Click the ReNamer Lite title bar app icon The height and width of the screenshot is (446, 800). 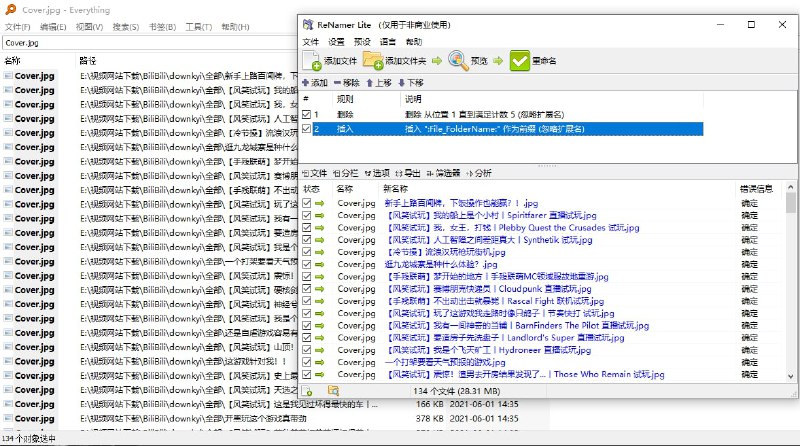pyautogui.click(x=308, y=24)
